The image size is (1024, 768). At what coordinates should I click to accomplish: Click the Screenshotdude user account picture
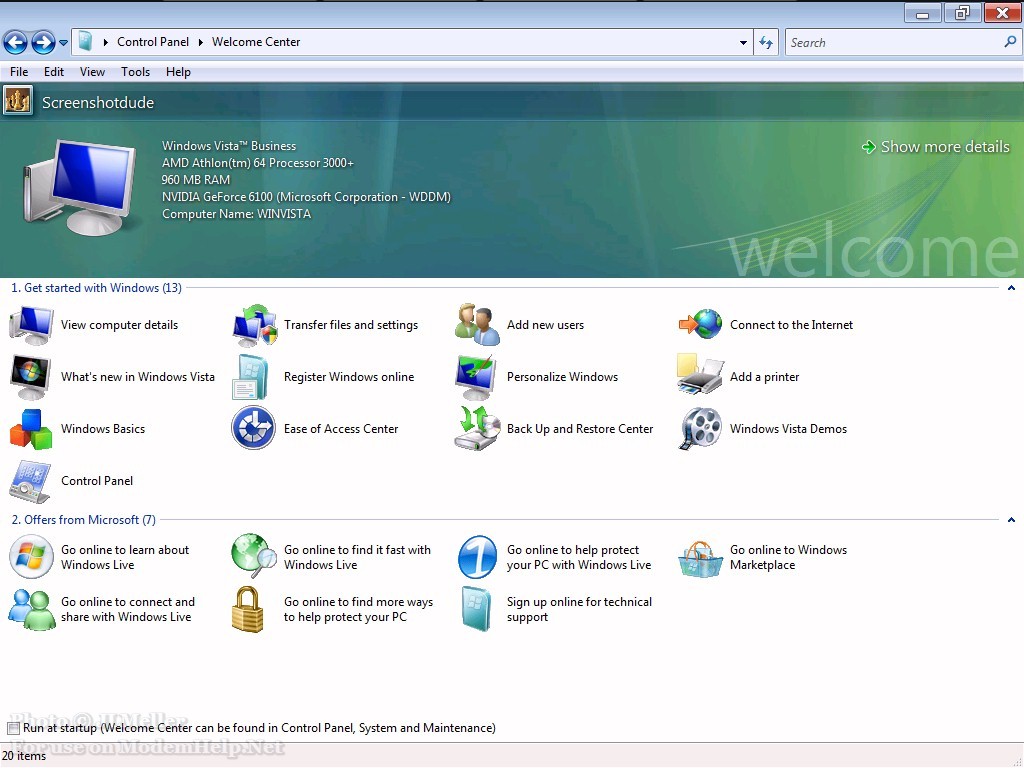coord(18,101)
